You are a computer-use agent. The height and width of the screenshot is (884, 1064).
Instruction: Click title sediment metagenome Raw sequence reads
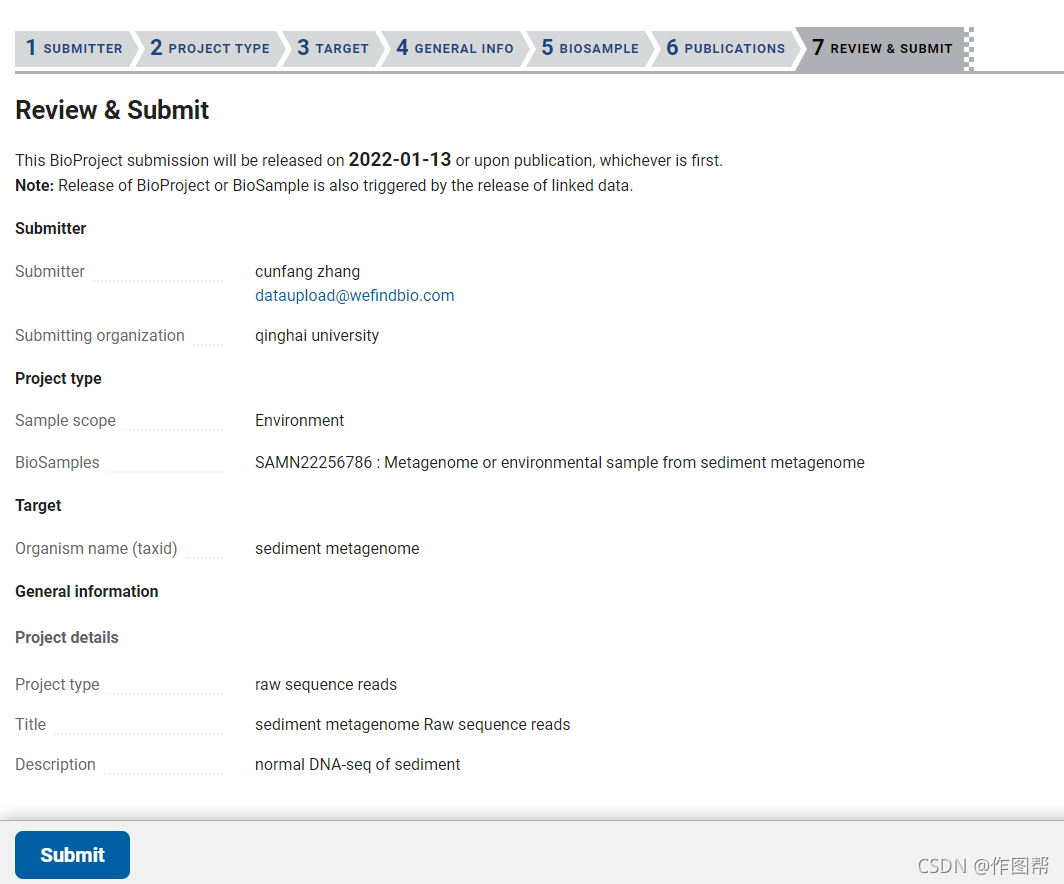pos(413,725)
